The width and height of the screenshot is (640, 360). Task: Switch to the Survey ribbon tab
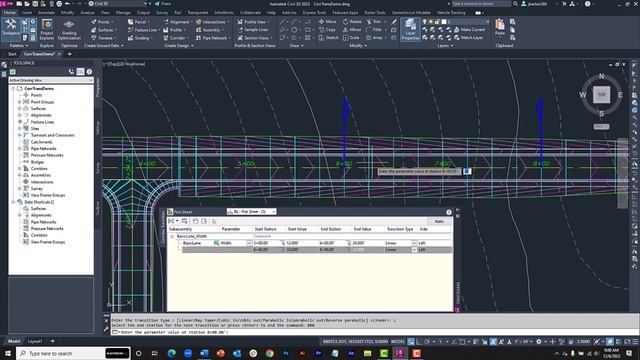(162, 13)
